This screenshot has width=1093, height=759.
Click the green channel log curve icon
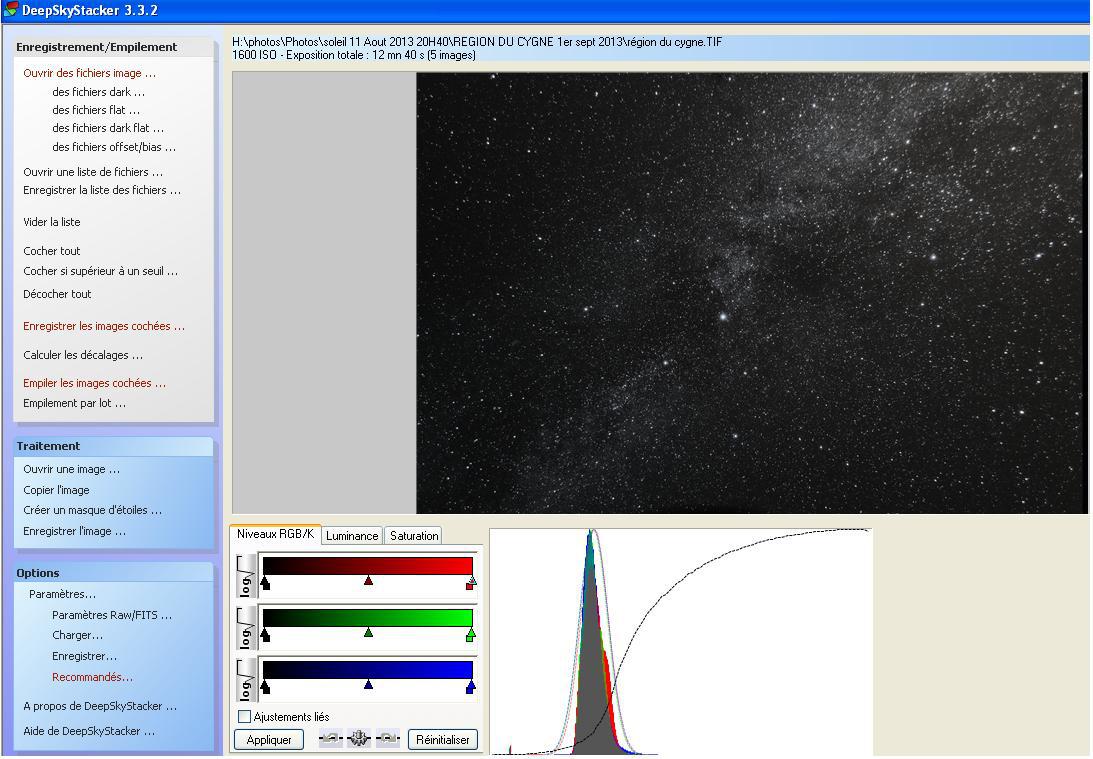coord(246,629)
